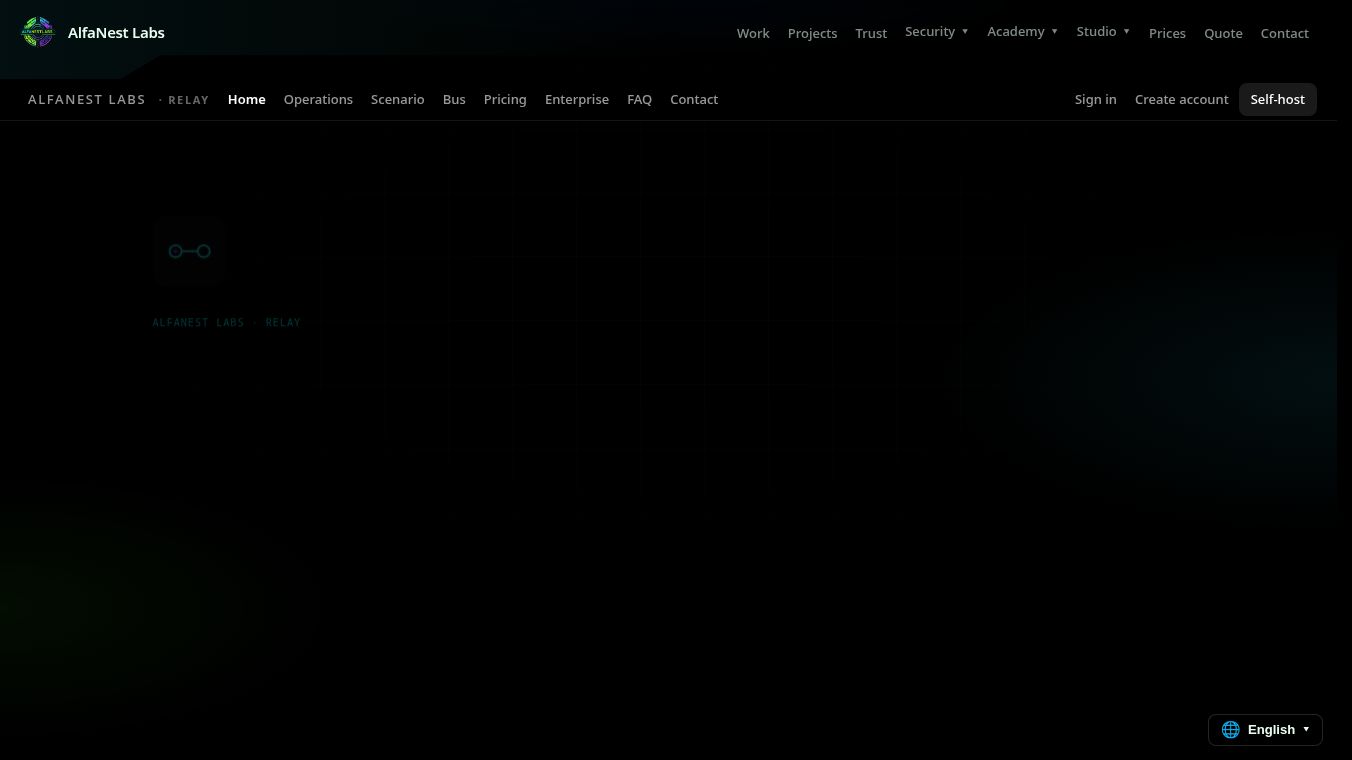Open the English language selector
1352x760 pixels.
tap(1265, 730)
